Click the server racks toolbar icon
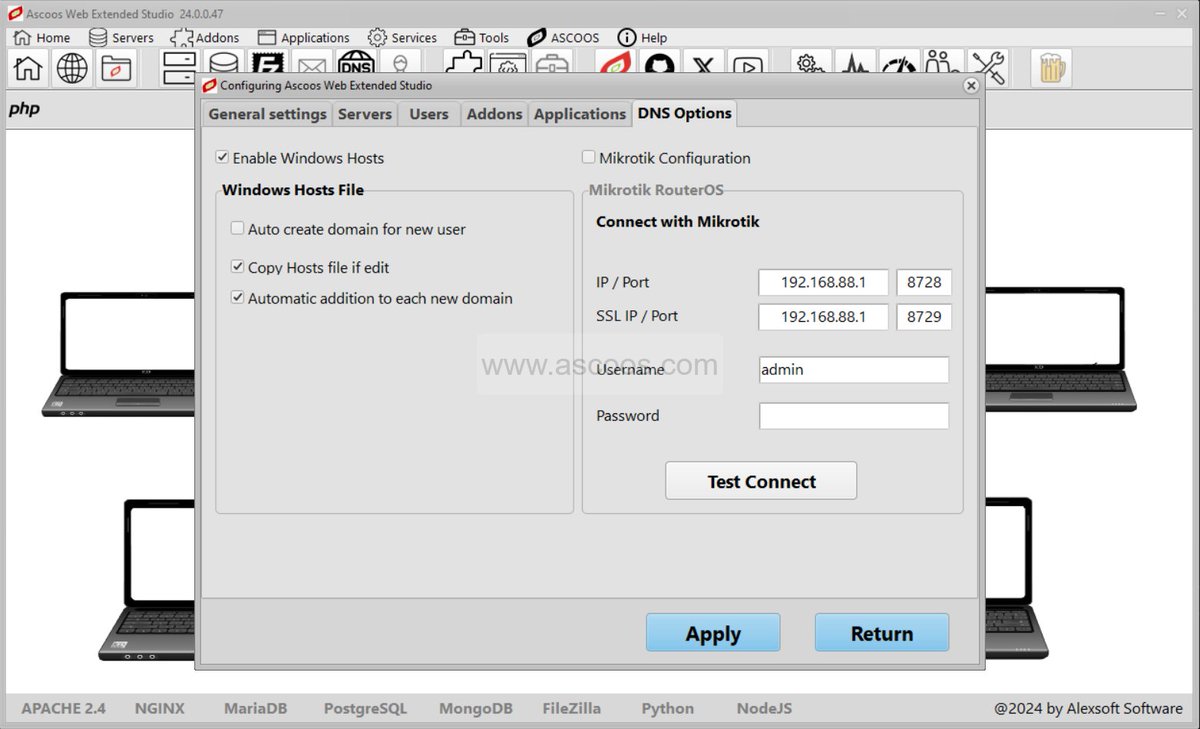The height and width of the screenshot is (729, 1200). pos(179,68)
